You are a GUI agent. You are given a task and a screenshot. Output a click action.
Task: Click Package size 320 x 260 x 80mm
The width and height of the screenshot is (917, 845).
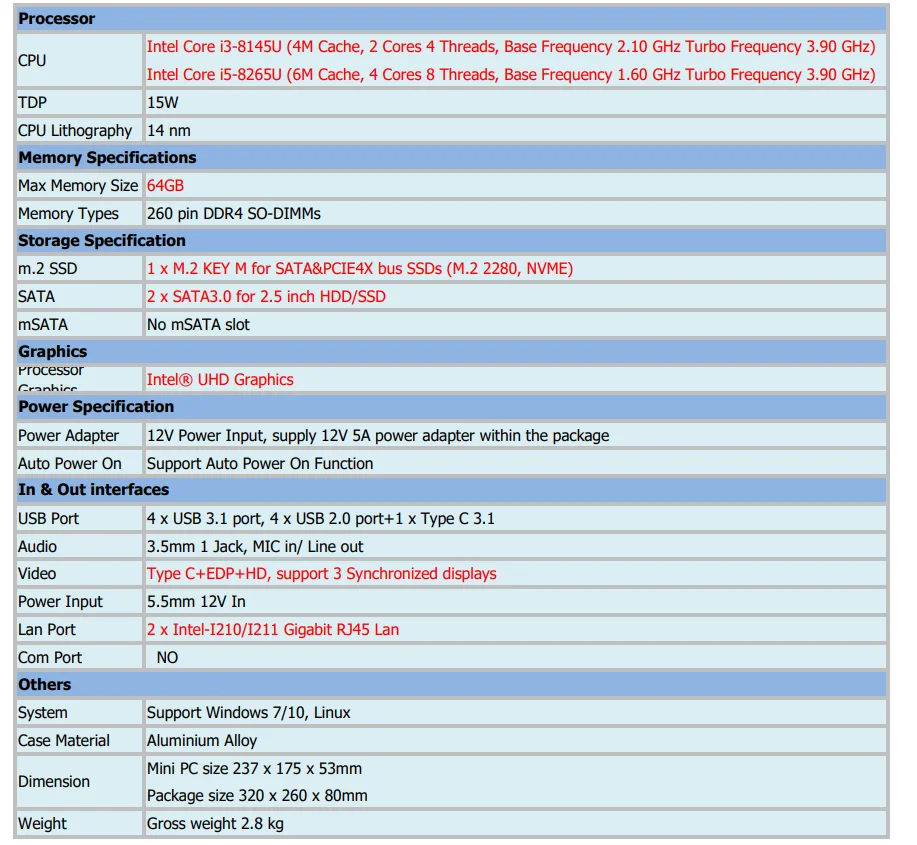click(257, 796)
